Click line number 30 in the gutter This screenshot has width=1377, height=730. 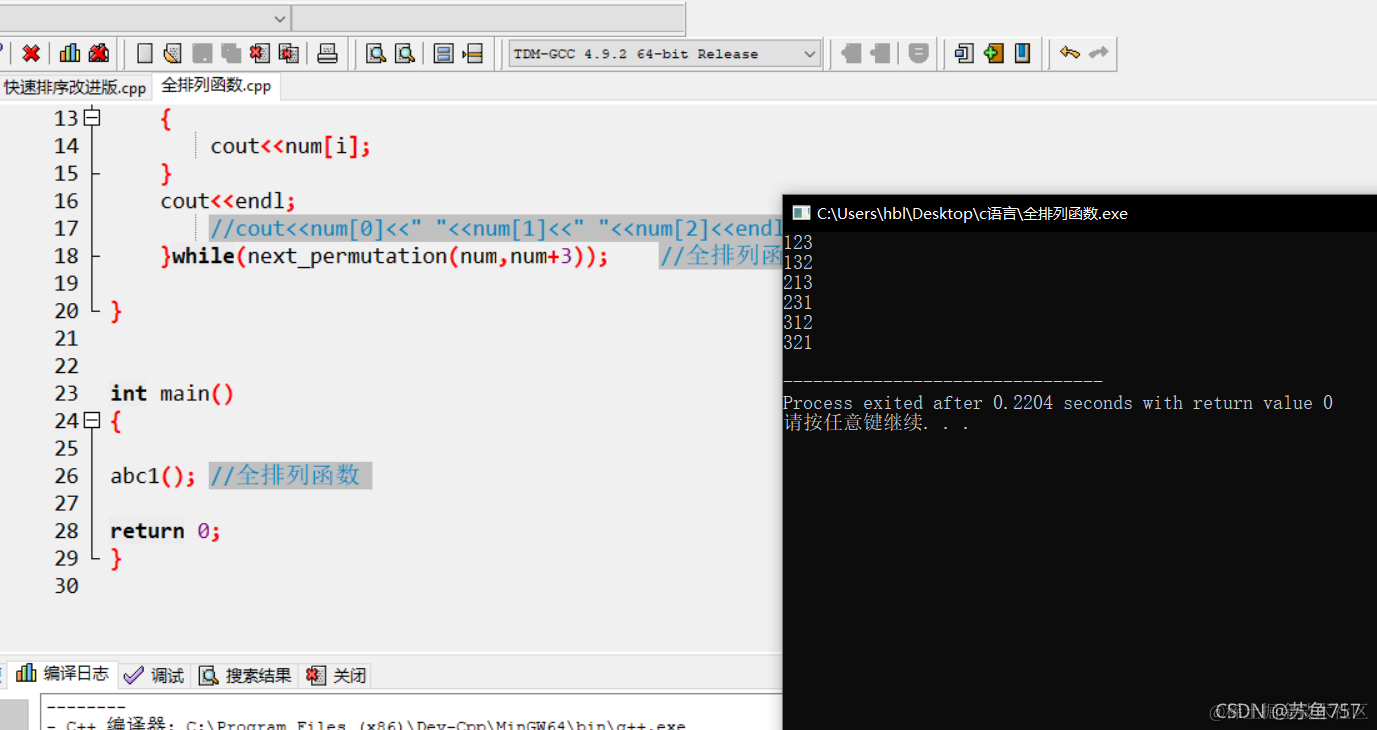tap(66, 586)
